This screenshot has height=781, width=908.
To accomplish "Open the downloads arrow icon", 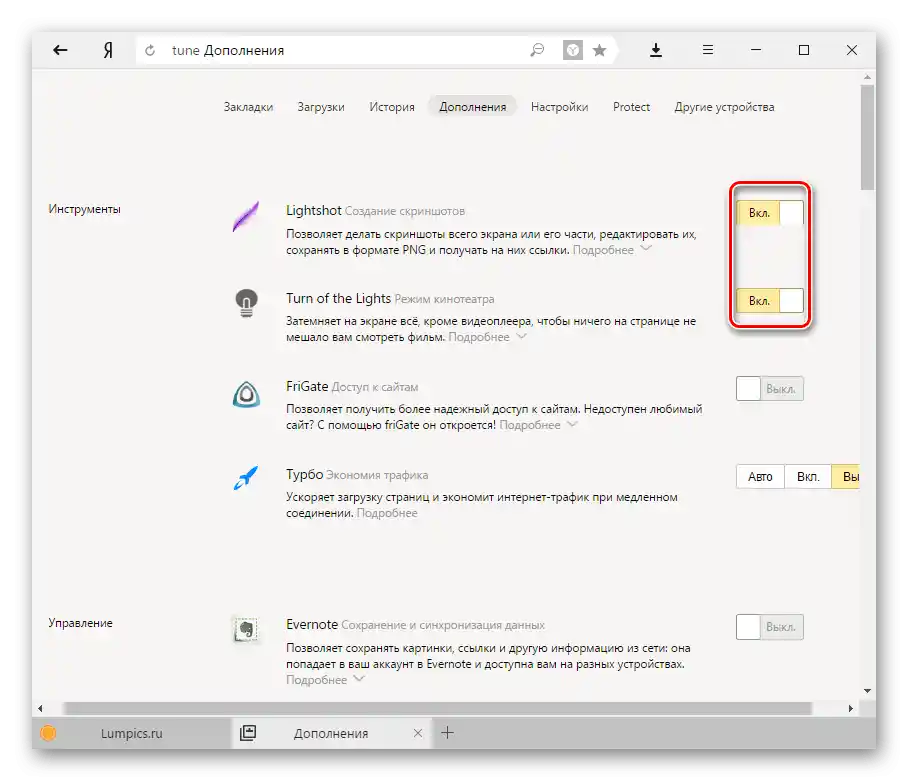I will pyautogui.click(x=656, y=50).
